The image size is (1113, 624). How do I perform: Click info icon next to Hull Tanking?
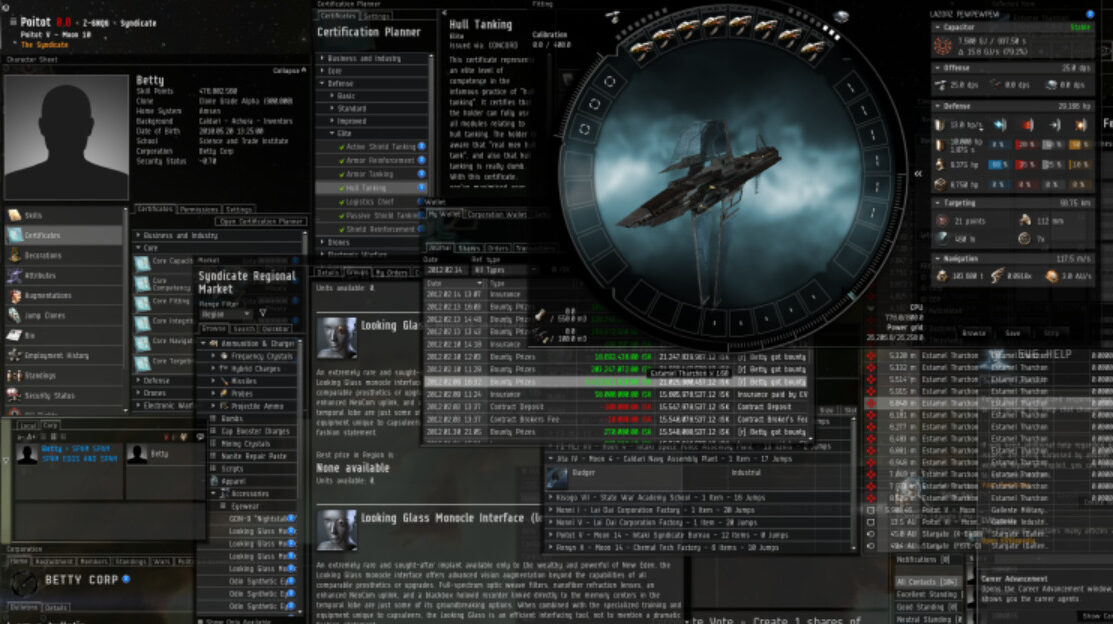pyautogui.click(x=421, y=188)
